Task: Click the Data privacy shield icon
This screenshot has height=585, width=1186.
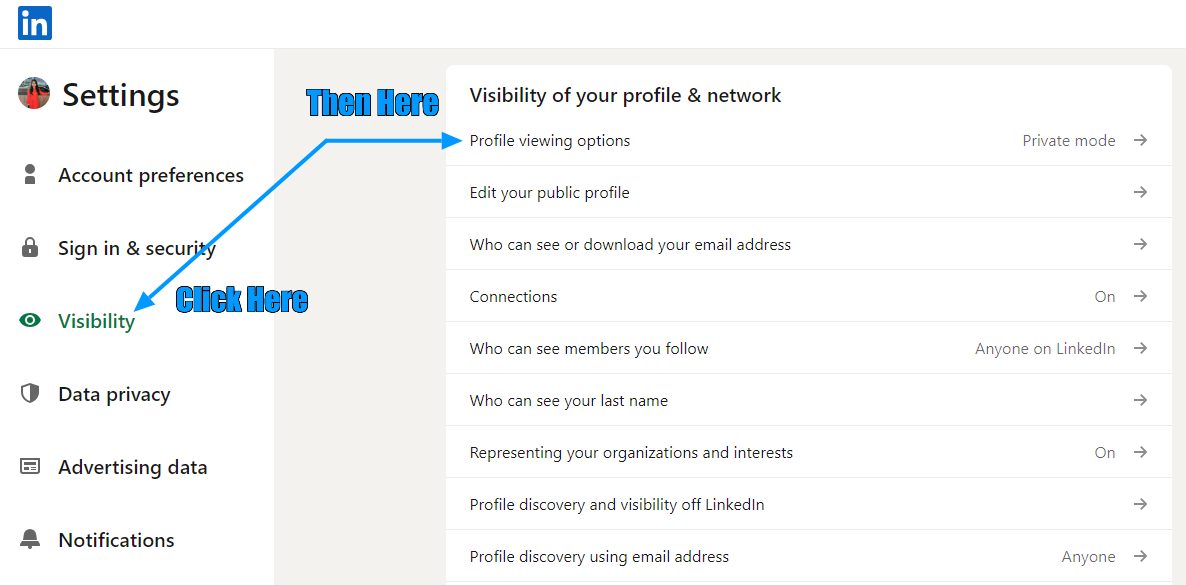Action: pos(30,393)
